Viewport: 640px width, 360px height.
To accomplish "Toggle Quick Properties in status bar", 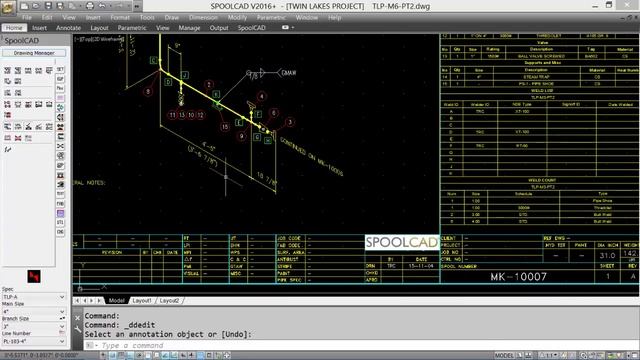I will tap(209, 356).
